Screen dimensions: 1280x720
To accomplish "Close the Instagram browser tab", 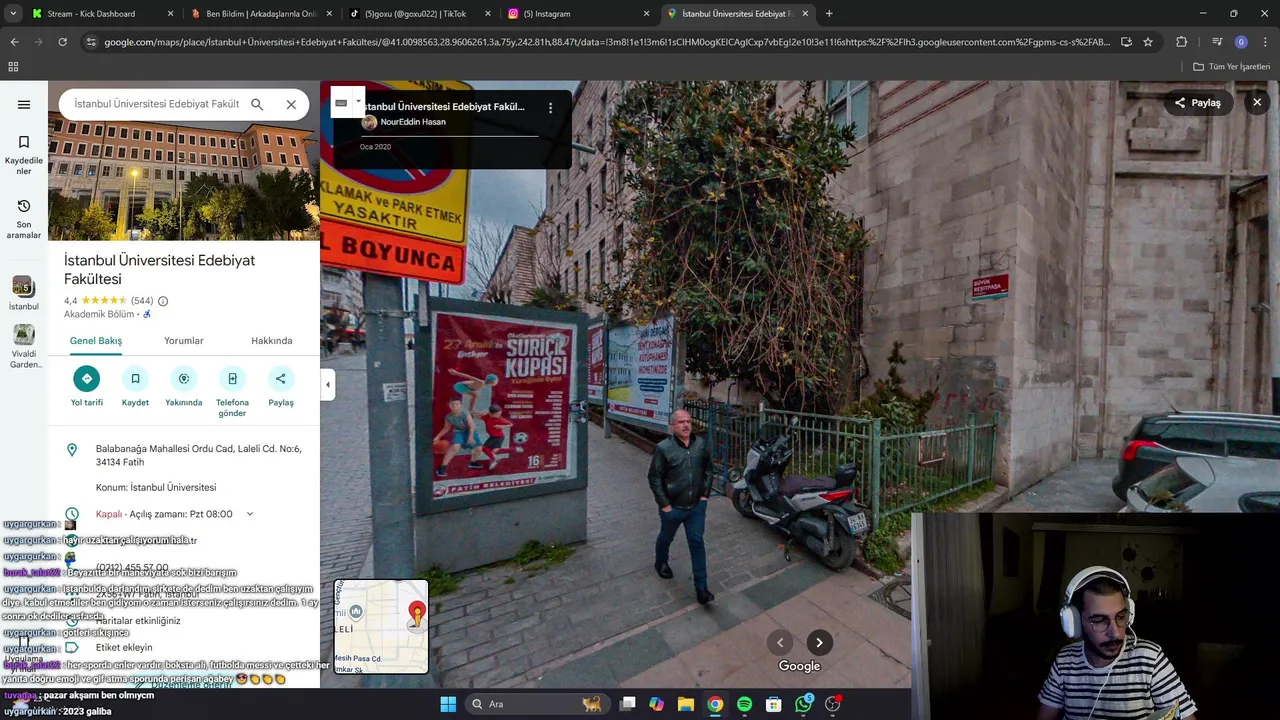I will pos(646,14).
